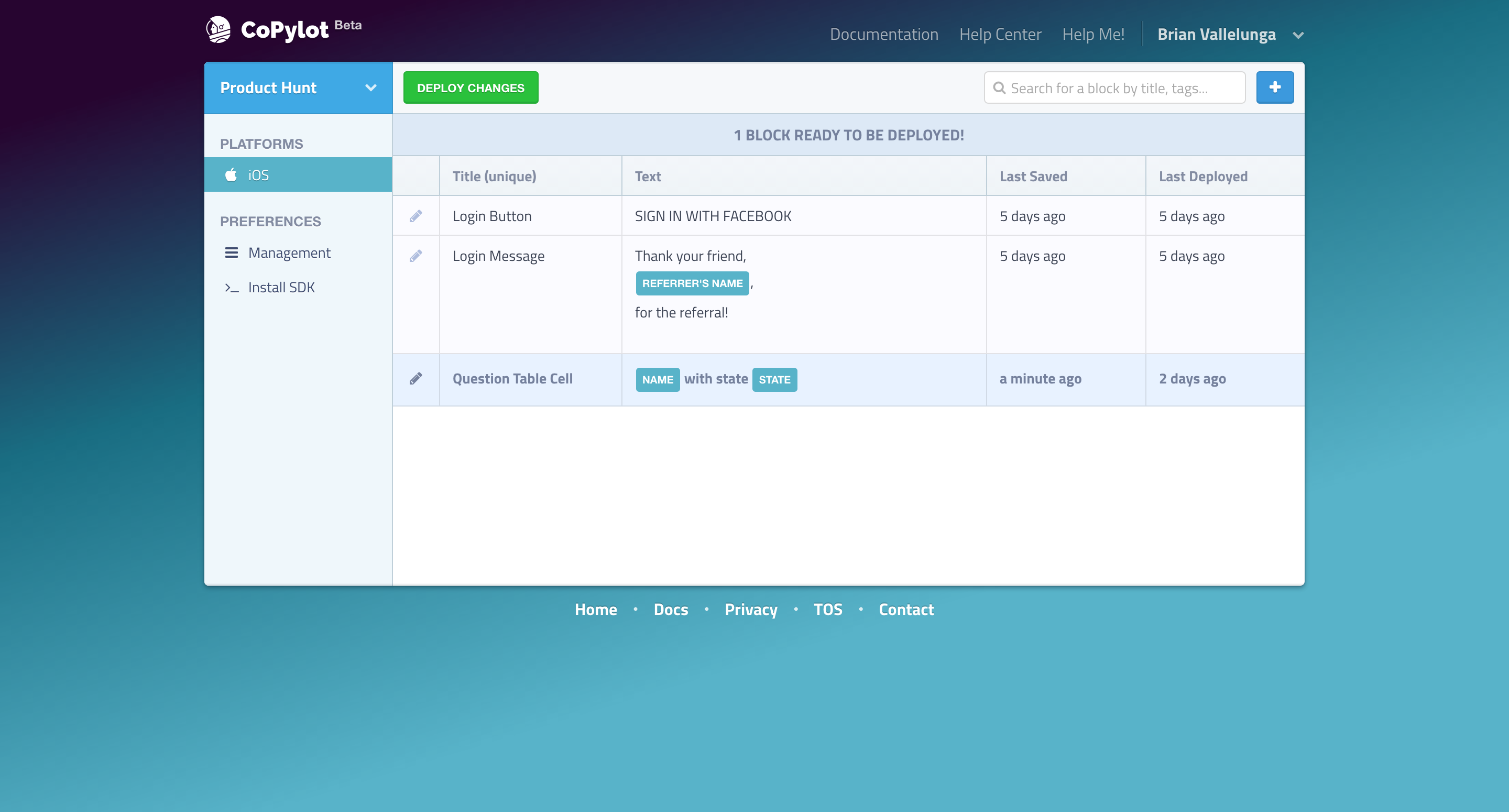
Task: Open the Brian Vallelunga account menu chevron
Action: [x=1298, y=35]
